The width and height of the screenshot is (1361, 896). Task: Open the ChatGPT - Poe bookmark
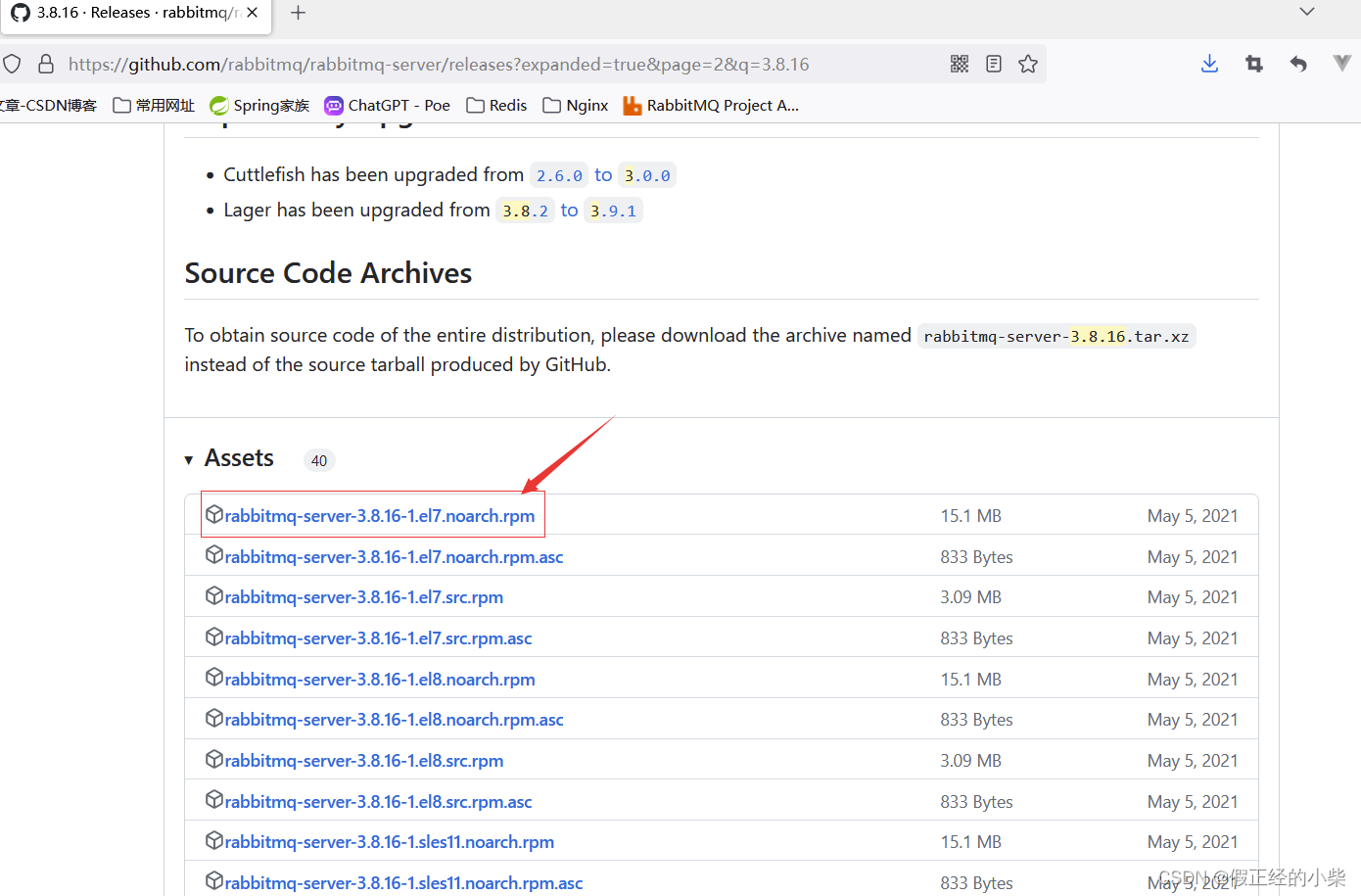click(388, 105)
